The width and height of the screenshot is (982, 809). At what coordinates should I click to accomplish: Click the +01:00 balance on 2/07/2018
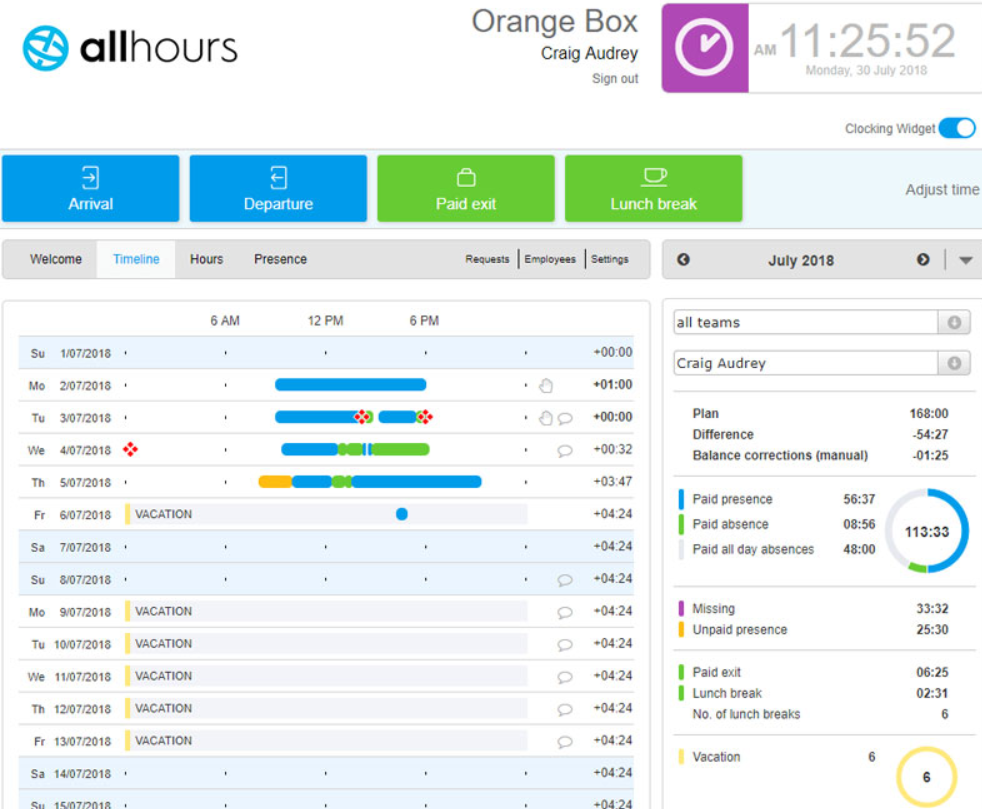pos(612,384)
